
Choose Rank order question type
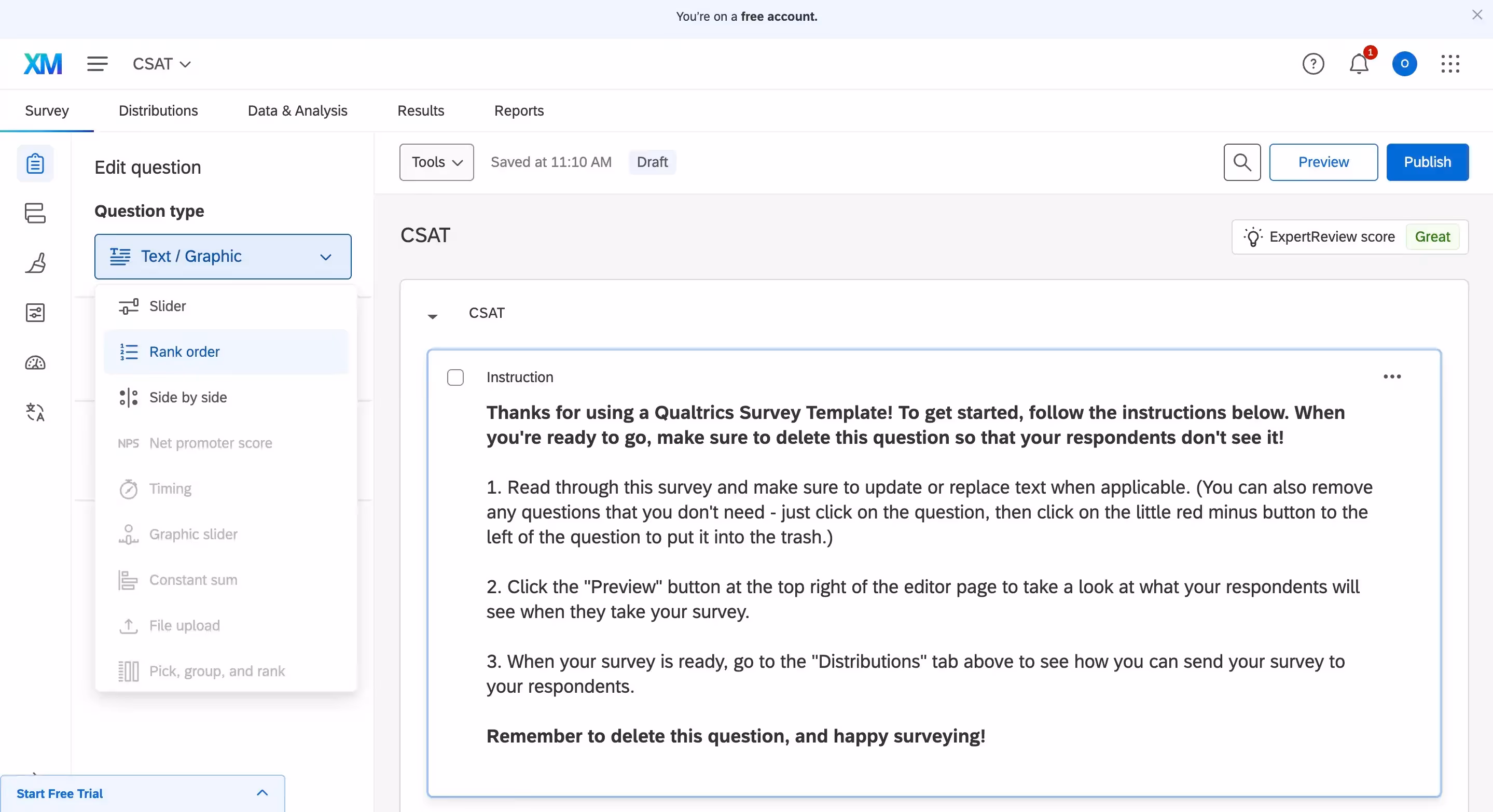pos(226,352)
